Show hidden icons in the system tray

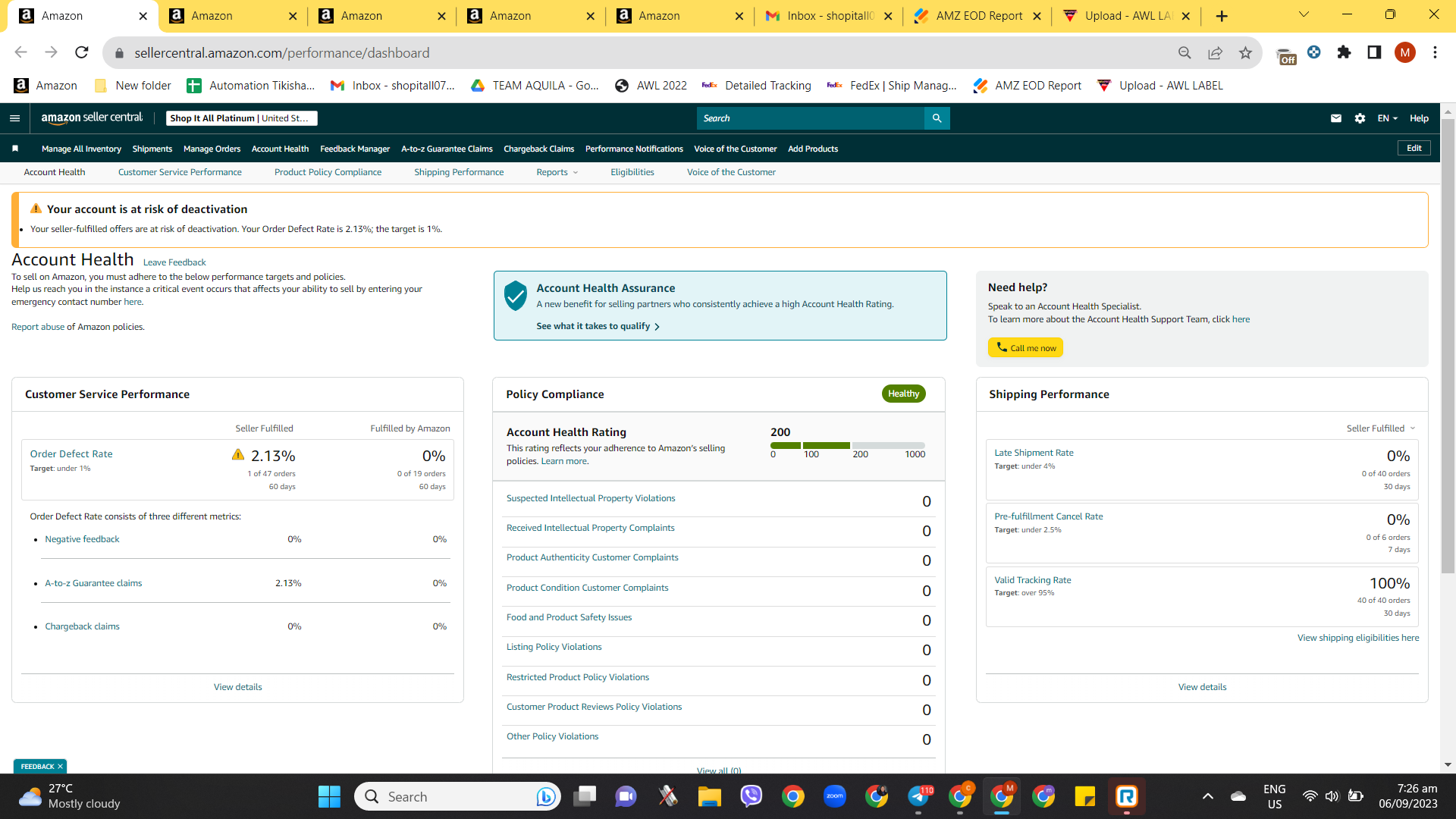tap(1208, 796)
